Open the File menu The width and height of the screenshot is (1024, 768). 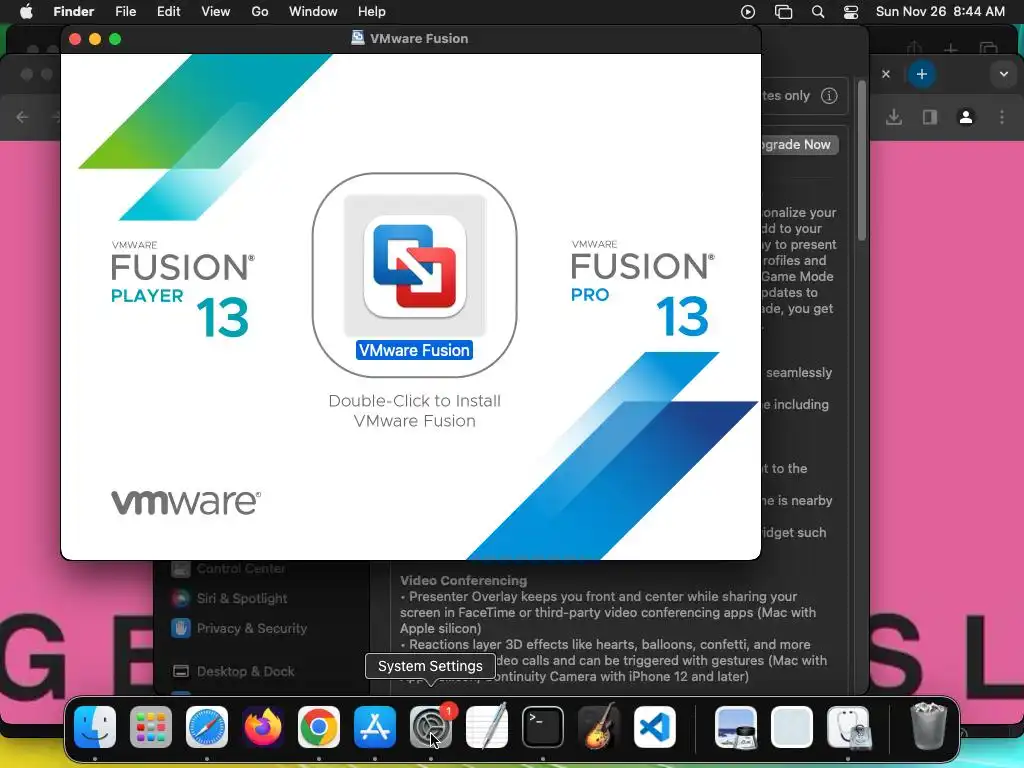pyautogui.click(x=125, y=12)
